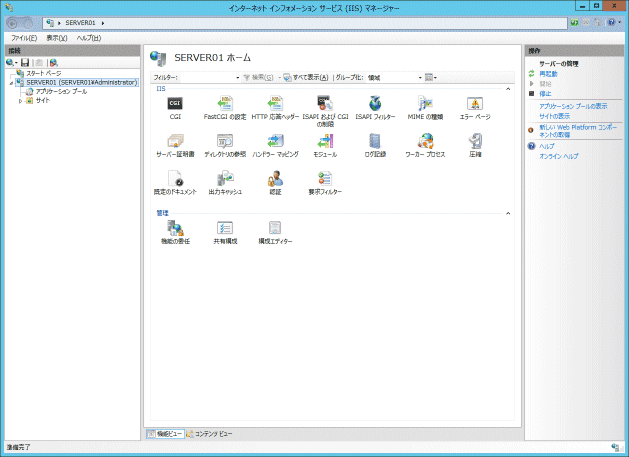
Task: Click 再起動 action link
Action: (548, 74)
